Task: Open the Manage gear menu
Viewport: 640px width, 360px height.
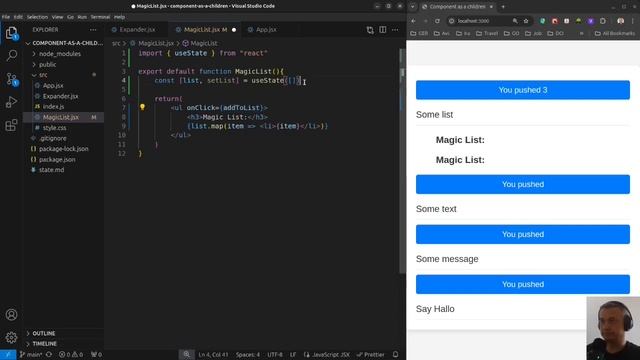Action: point(11,338)
